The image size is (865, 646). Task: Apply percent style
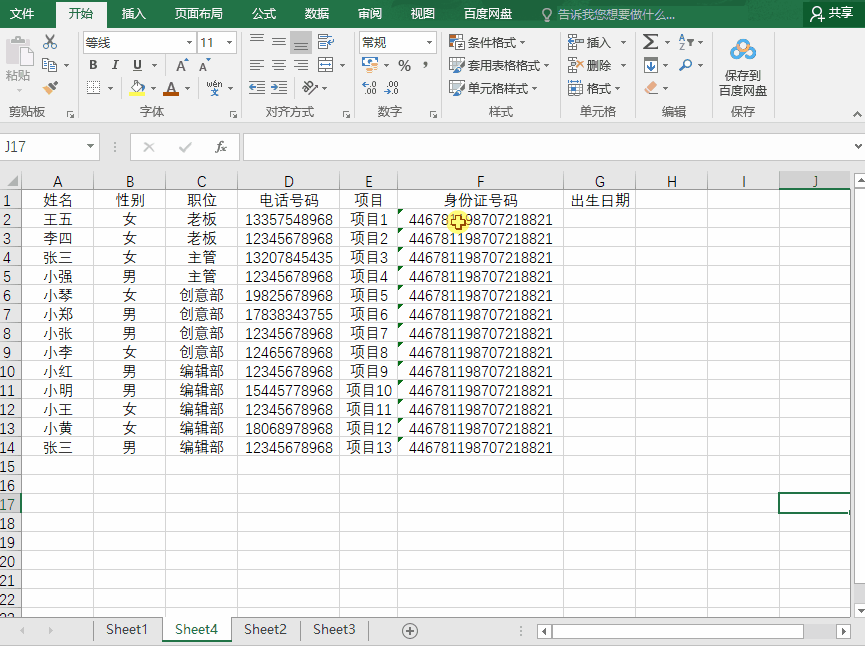(404, 66)
